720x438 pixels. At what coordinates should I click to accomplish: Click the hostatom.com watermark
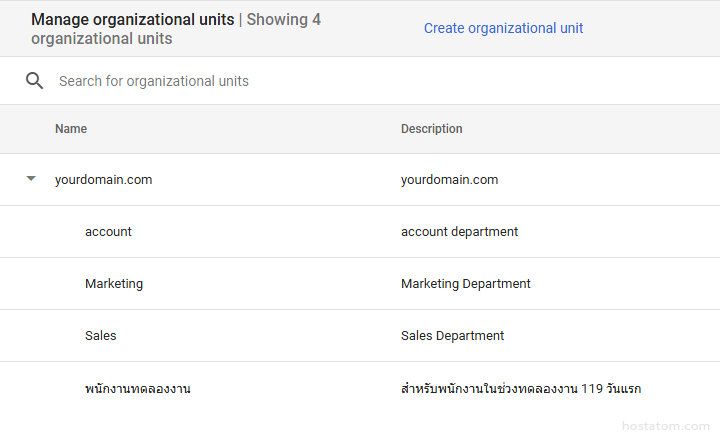[x=665, y=425]
